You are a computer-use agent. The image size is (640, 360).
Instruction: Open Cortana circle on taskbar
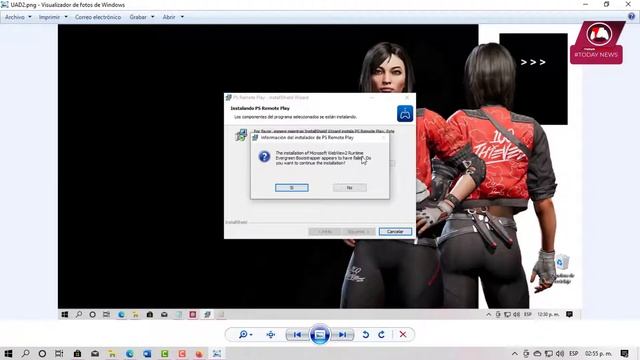click(x=42, y=353)
